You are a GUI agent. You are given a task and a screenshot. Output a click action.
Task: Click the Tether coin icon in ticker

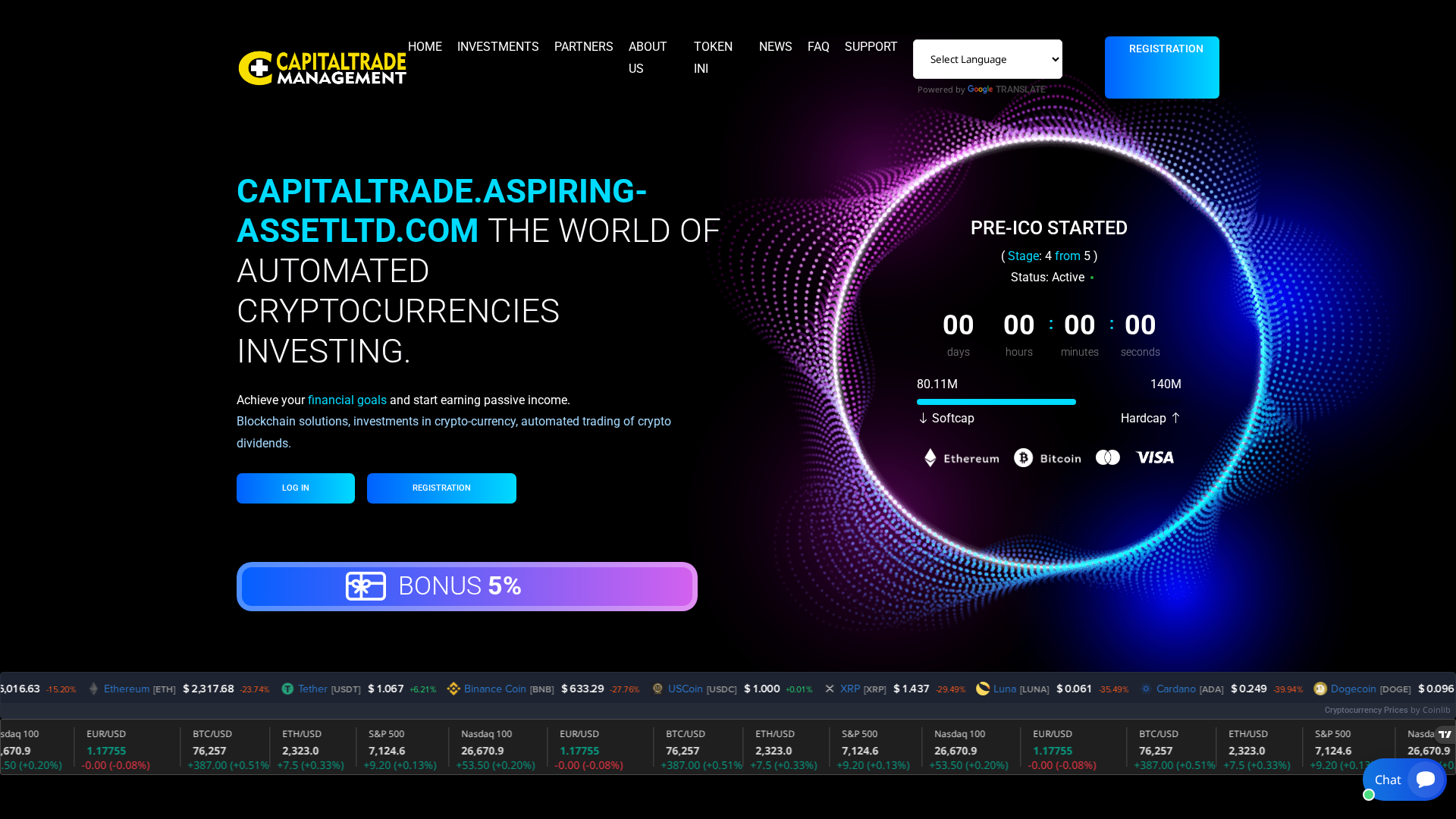(x=287, y=689)
